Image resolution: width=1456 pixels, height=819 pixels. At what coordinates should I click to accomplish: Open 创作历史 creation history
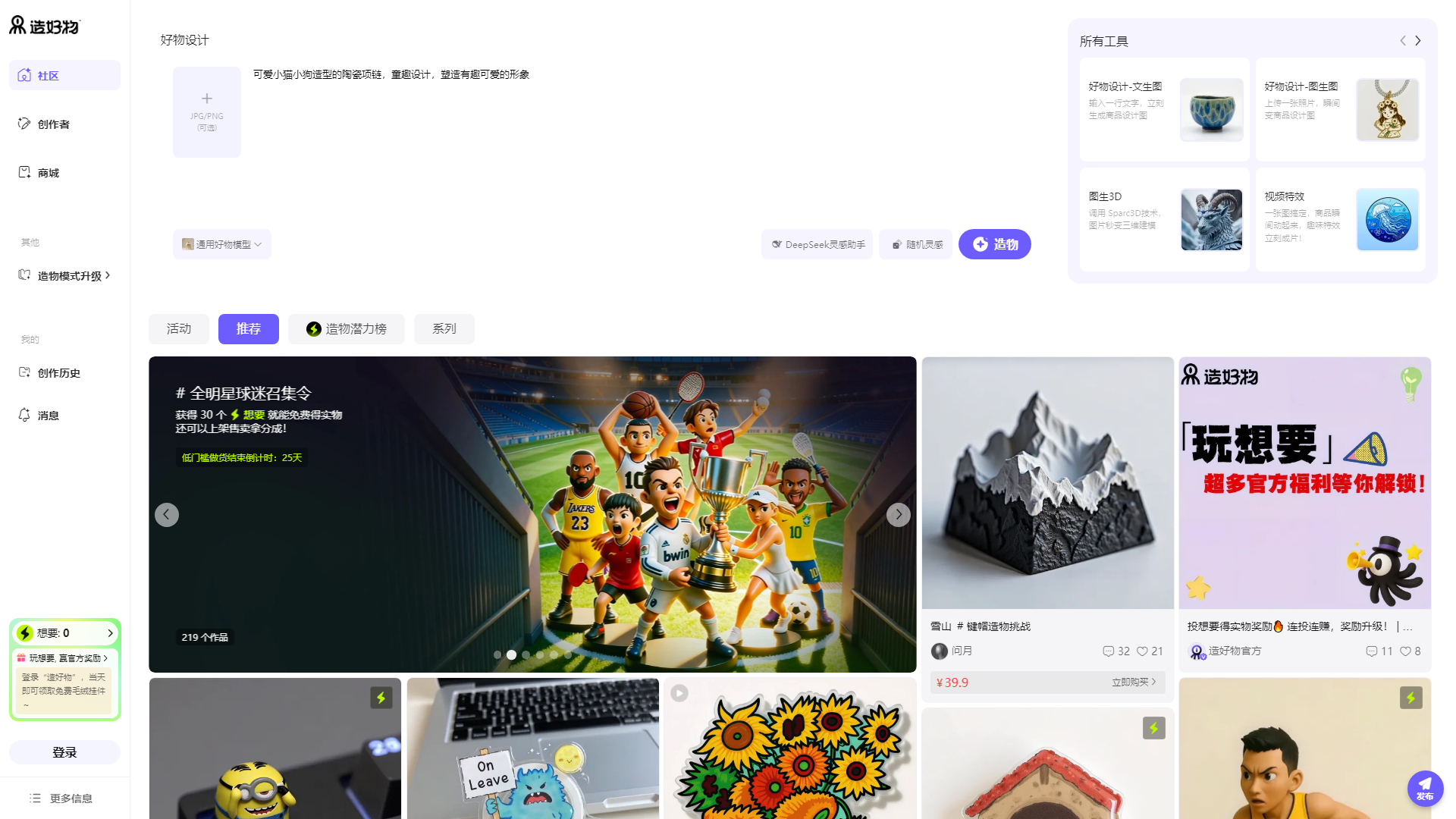(x=58, y=373)
